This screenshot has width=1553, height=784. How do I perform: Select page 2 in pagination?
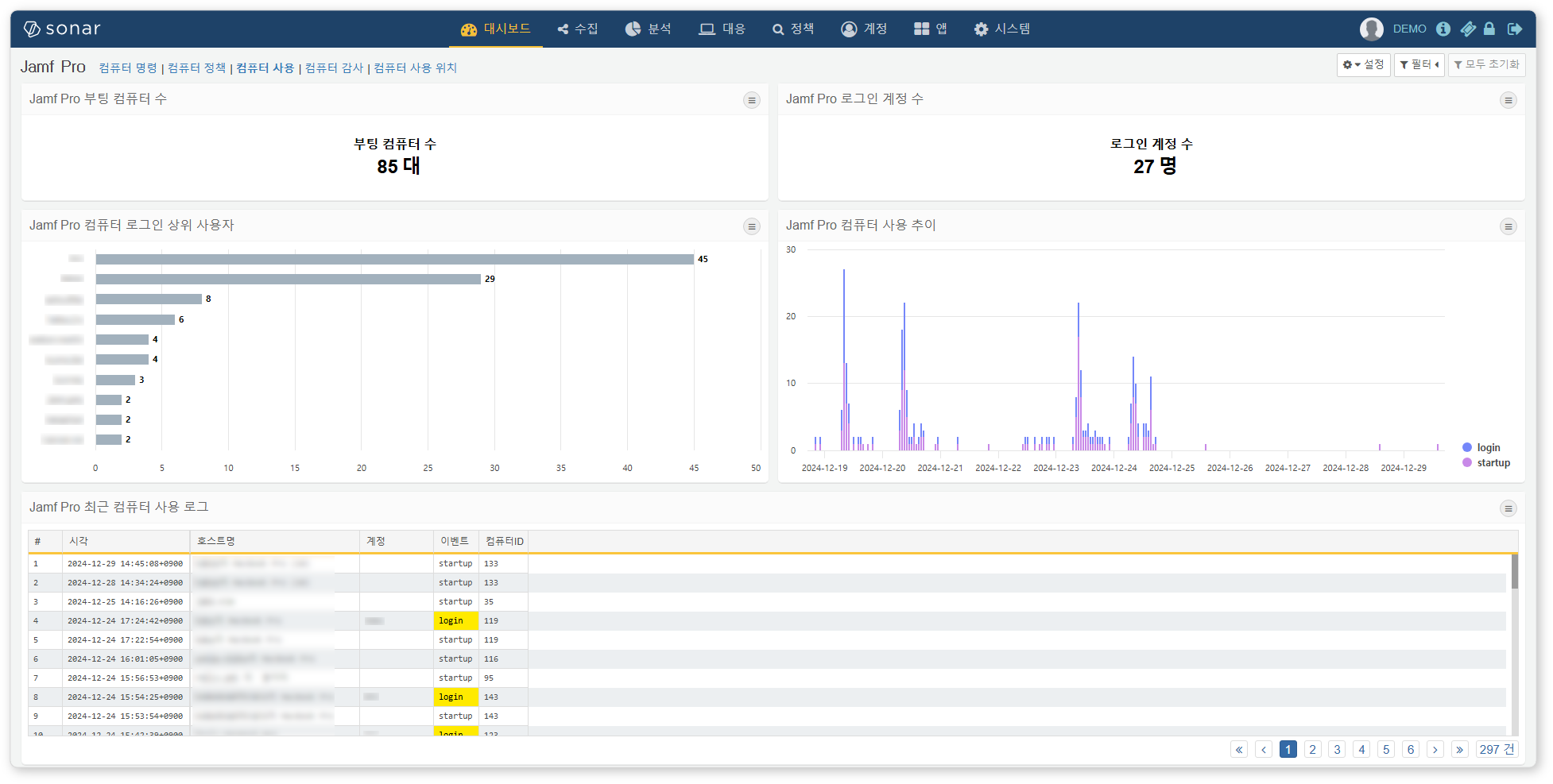click(1313, 750)
